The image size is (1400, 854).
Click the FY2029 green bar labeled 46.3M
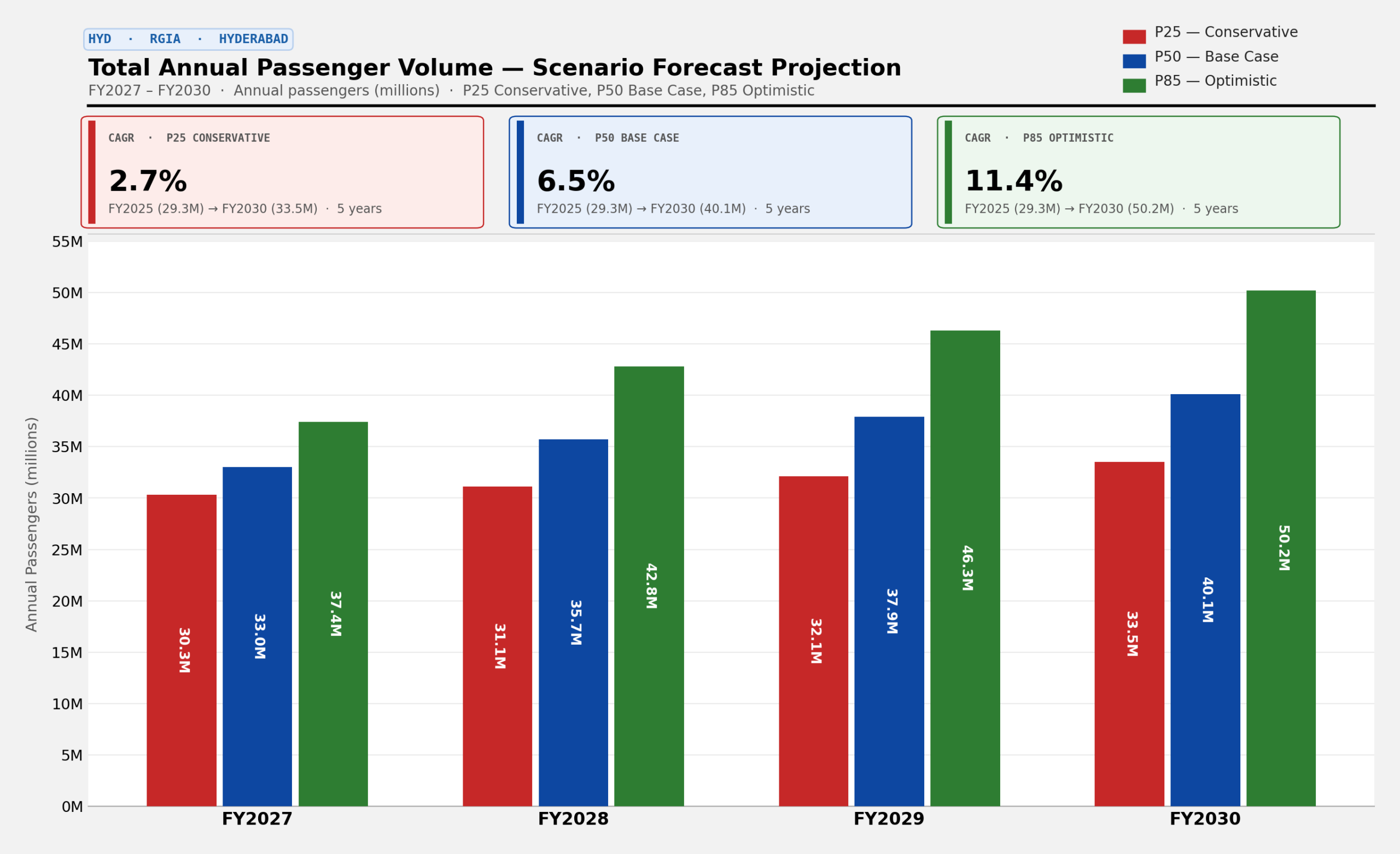pyautogui.click(x=965, y=568)
